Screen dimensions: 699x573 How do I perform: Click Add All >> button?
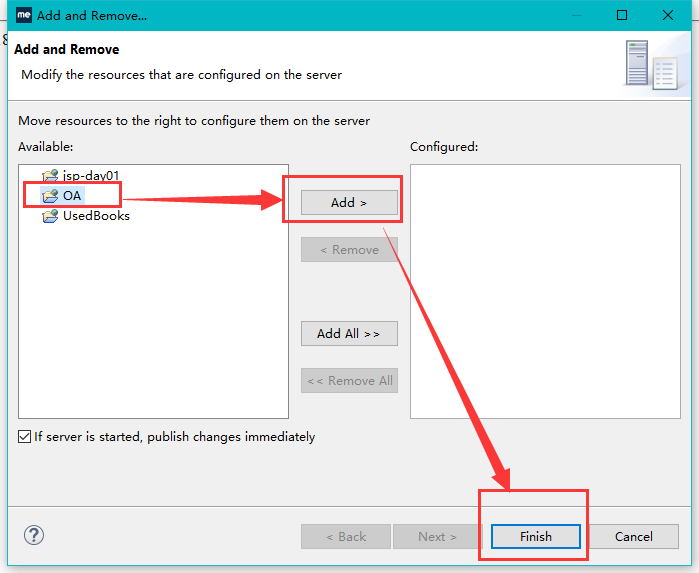coord(349,334)
